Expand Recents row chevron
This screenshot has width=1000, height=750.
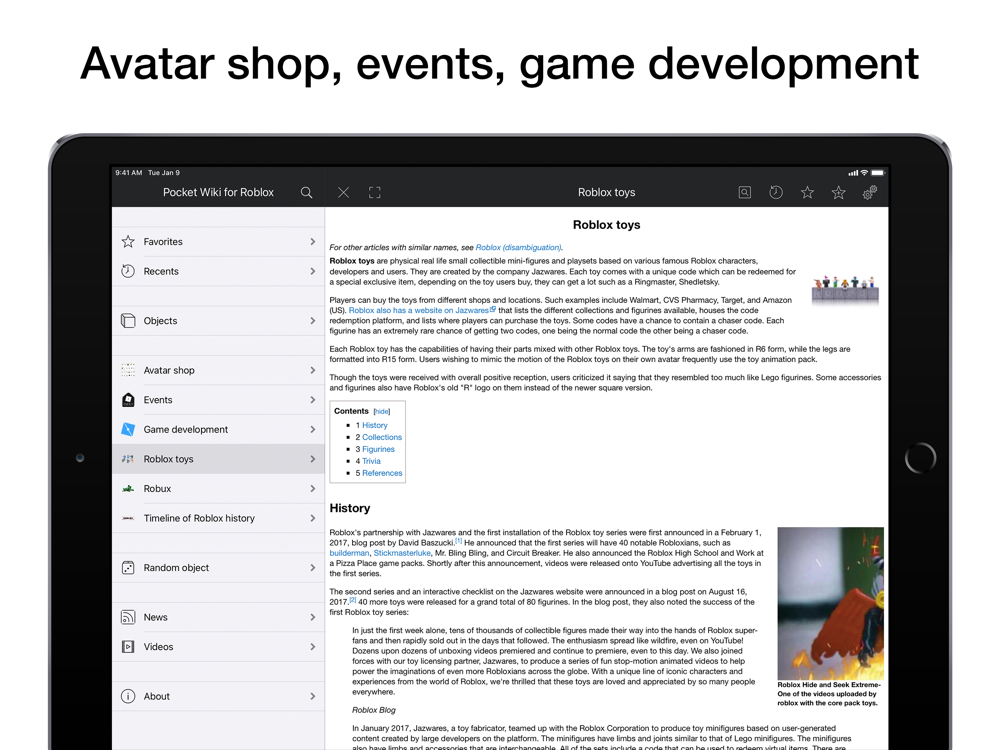click(312, 271)
